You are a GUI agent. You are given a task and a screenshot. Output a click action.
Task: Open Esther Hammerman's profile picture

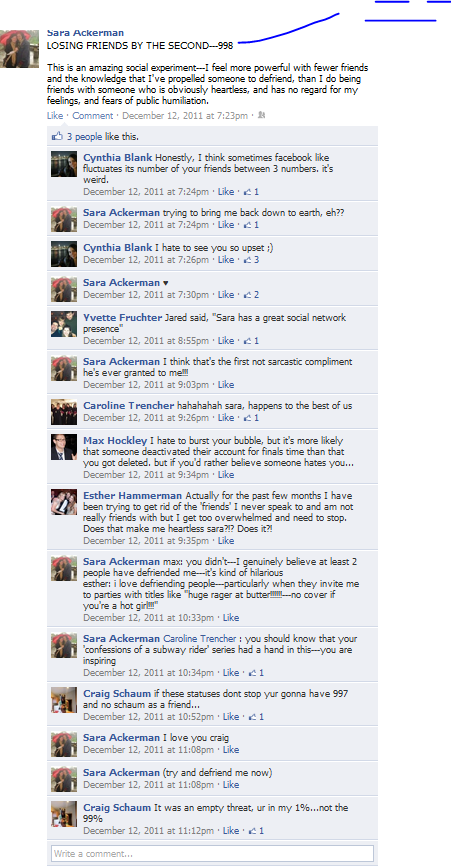pos(64,502)
